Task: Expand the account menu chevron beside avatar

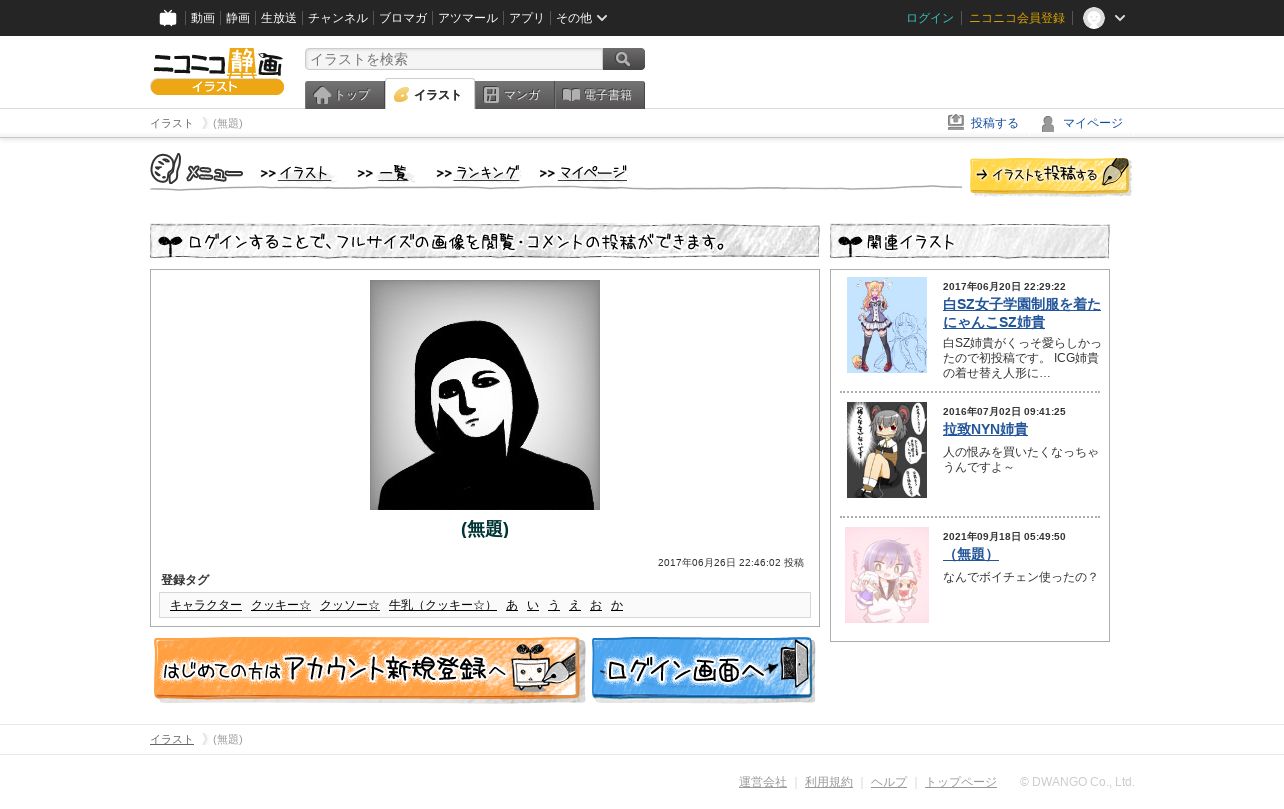Action: coord(1120,18)
